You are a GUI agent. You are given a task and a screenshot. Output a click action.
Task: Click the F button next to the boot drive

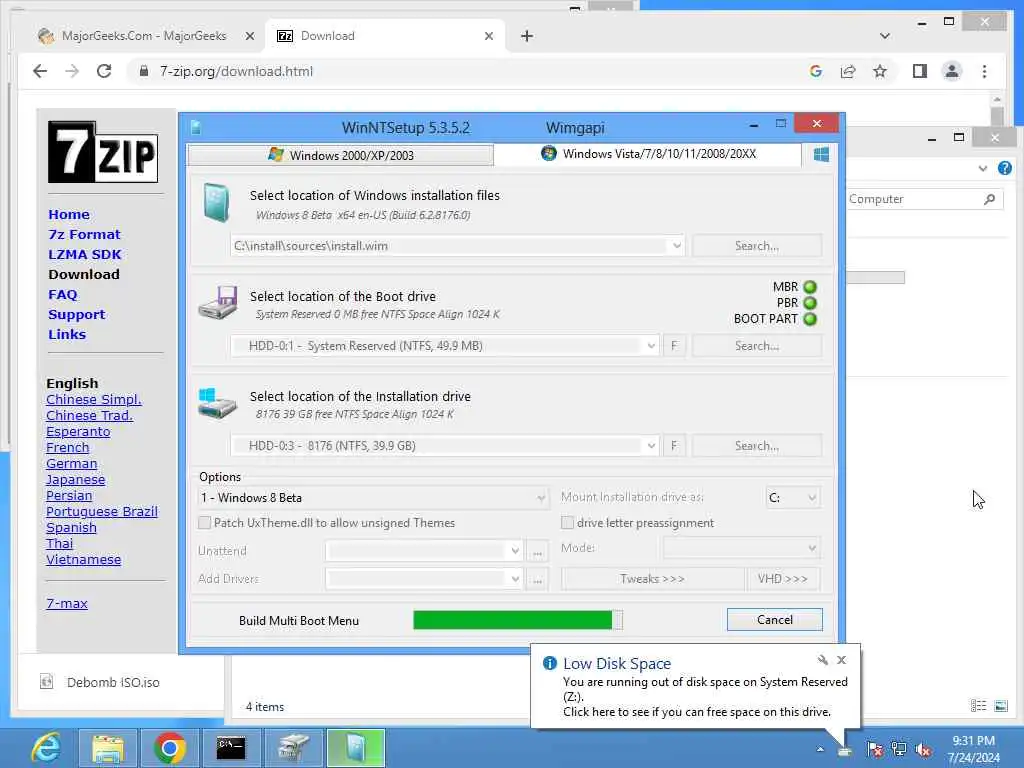(674, 346)
